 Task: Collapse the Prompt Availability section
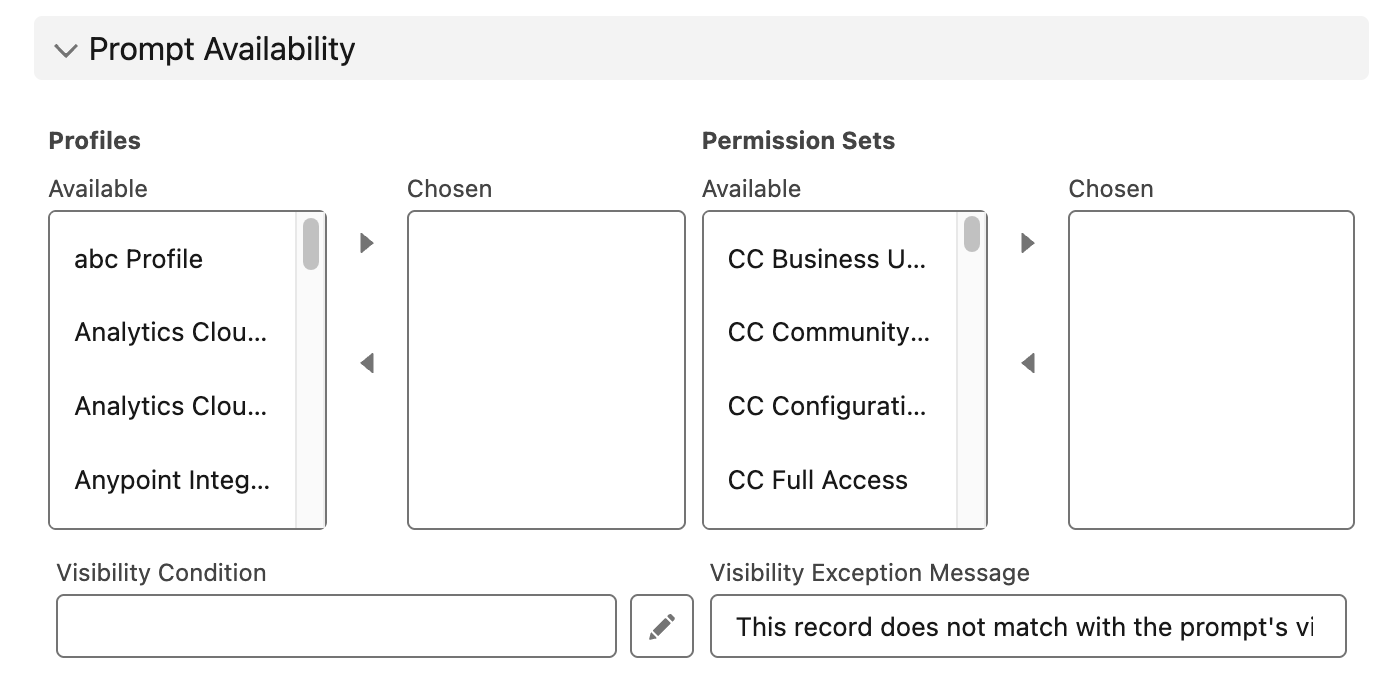66,50
